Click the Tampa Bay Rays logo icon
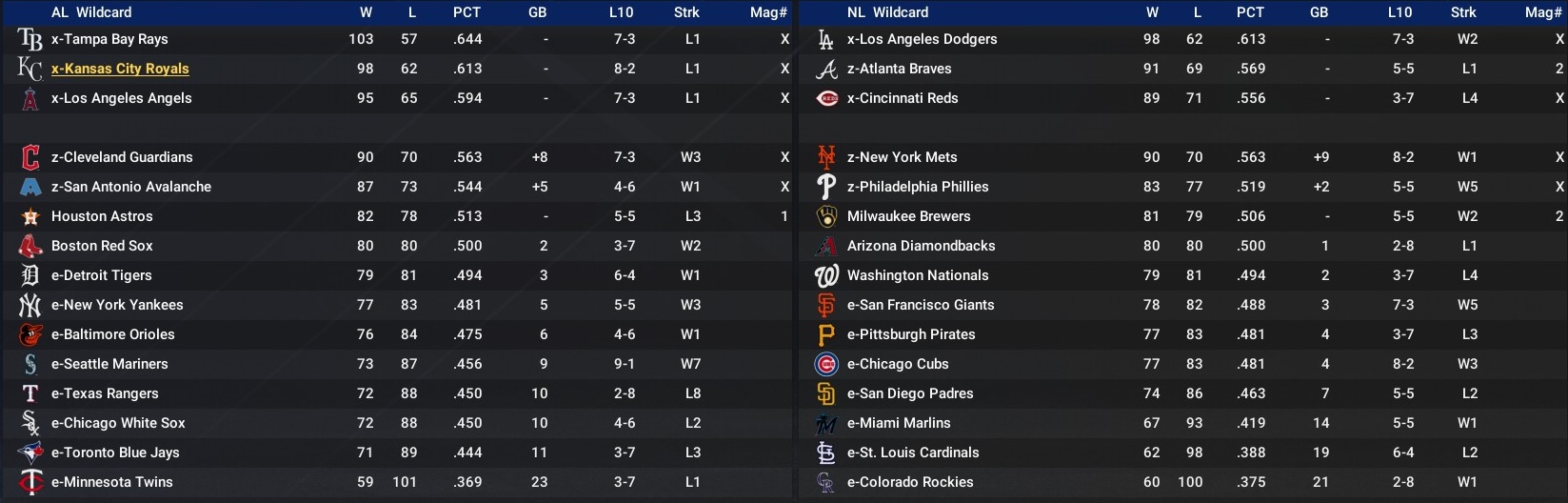This screenshot has height=503, width=1568. pyautogui.click(x=30, y=39)
